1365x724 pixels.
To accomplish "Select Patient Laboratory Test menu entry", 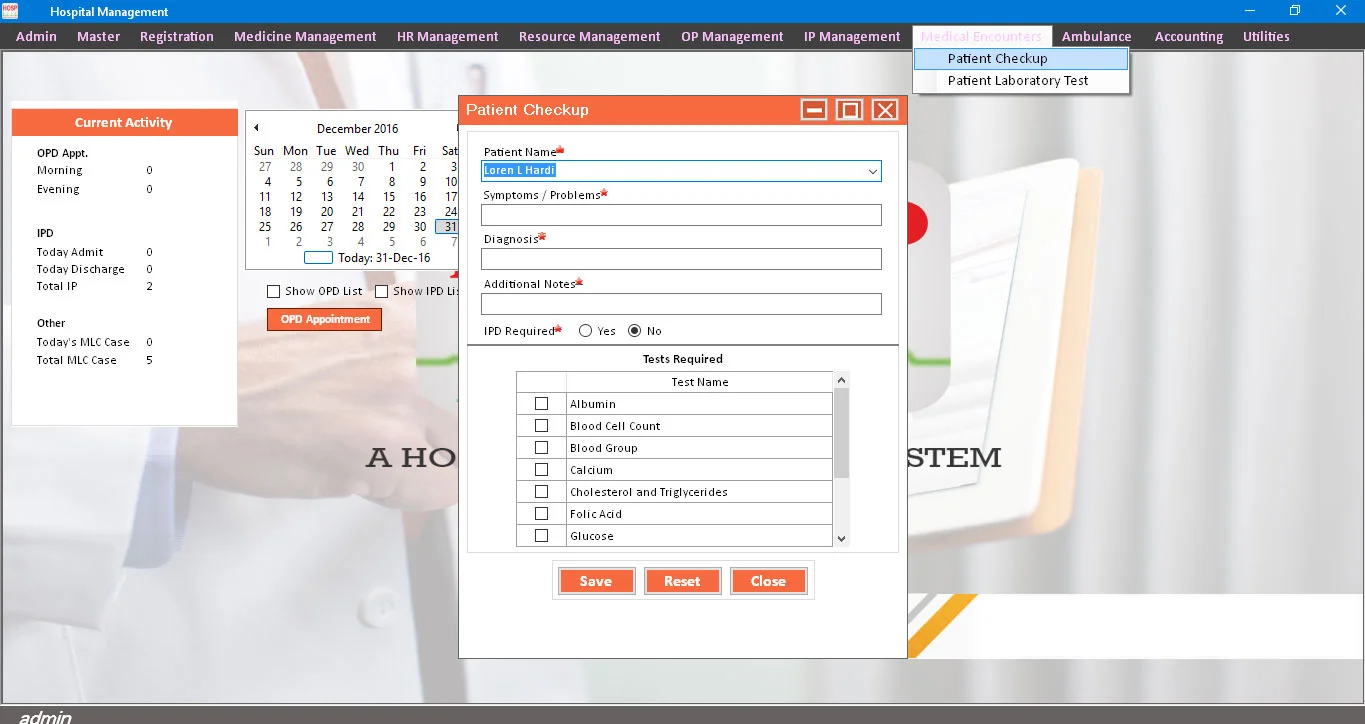I will pos(1018,81).
